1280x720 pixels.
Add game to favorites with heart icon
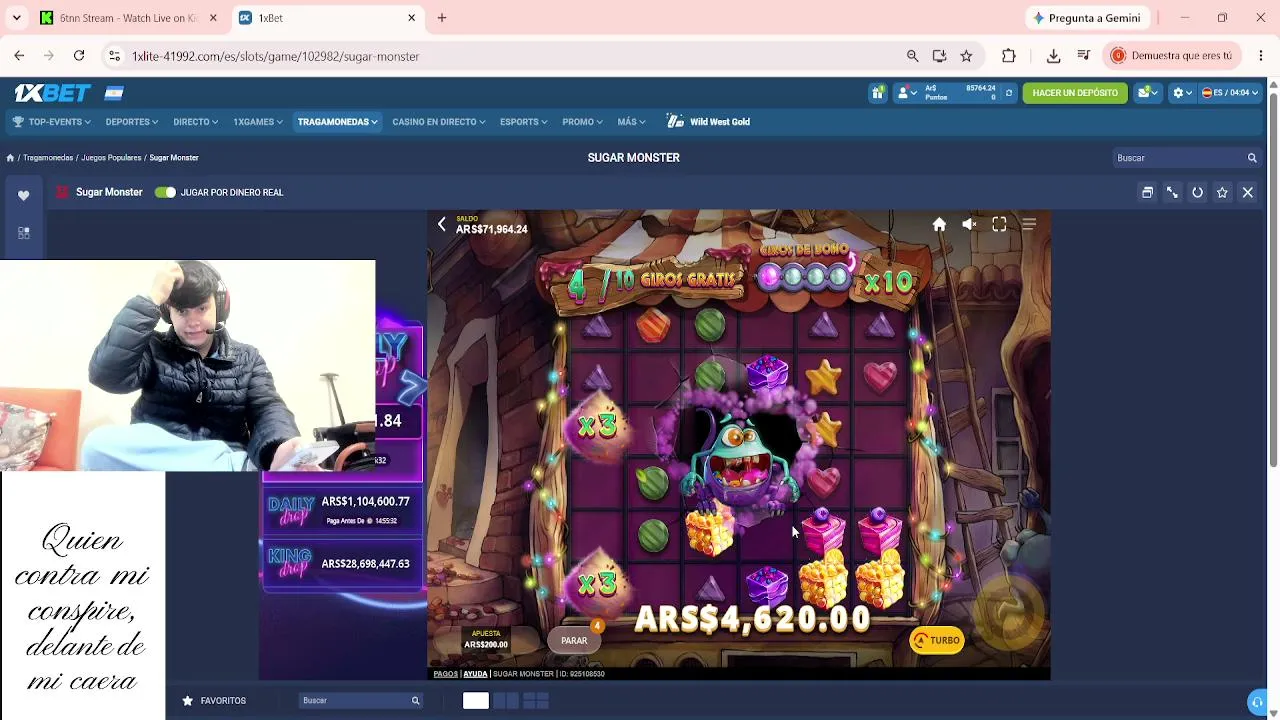pos(24,195)
